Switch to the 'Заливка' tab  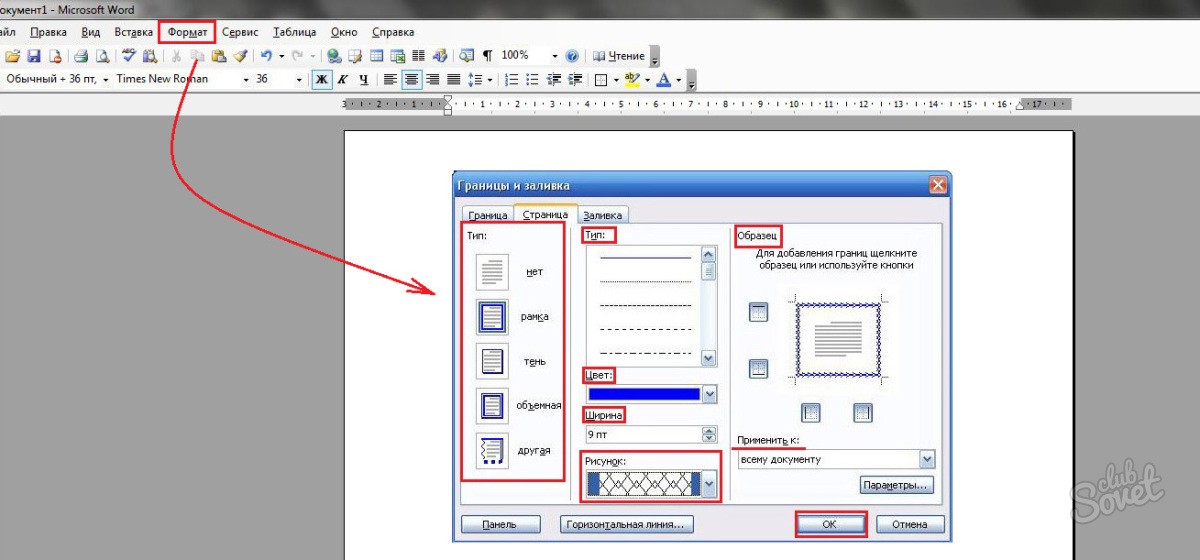tap(602, 214)
